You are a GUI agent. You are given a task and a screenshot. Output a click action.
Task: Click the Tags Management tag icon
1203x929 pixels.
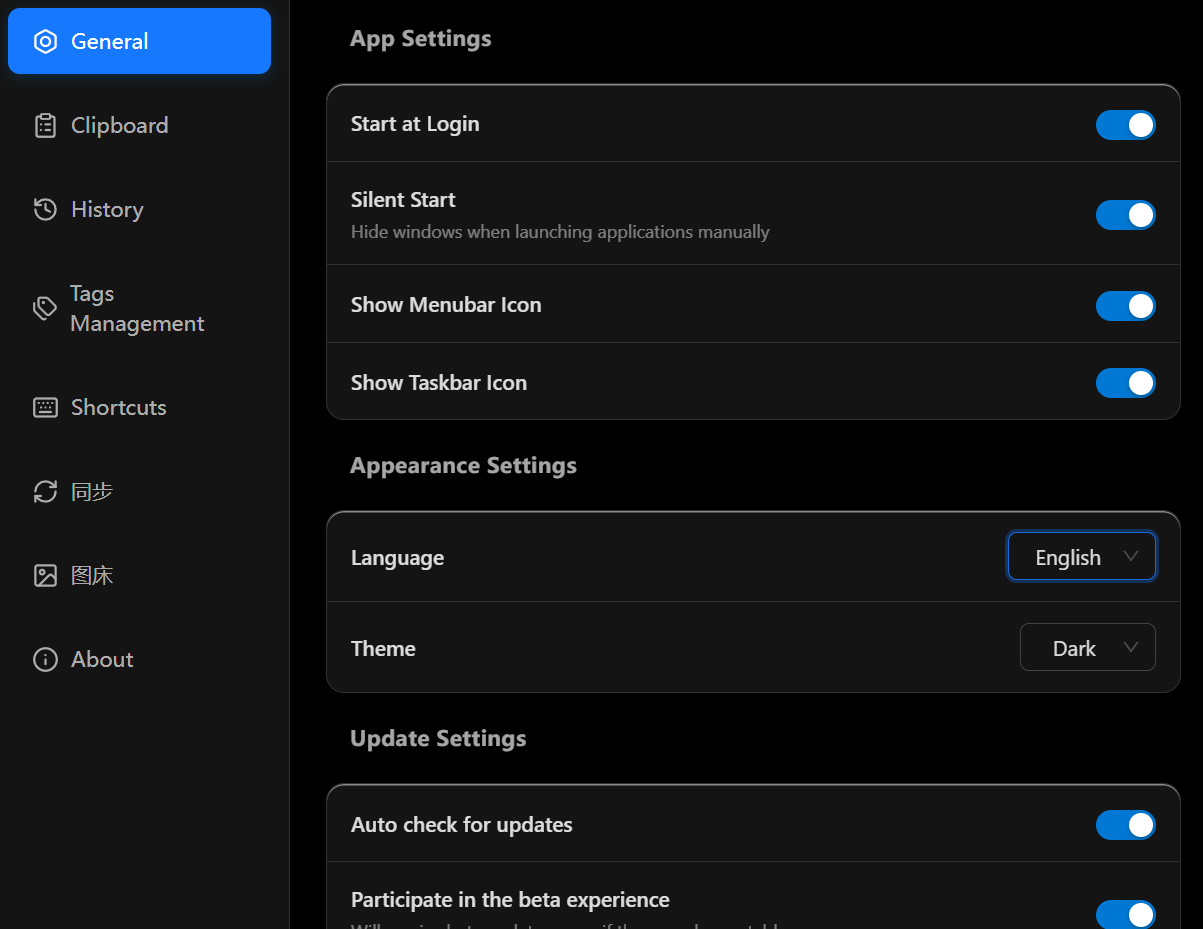45,308
